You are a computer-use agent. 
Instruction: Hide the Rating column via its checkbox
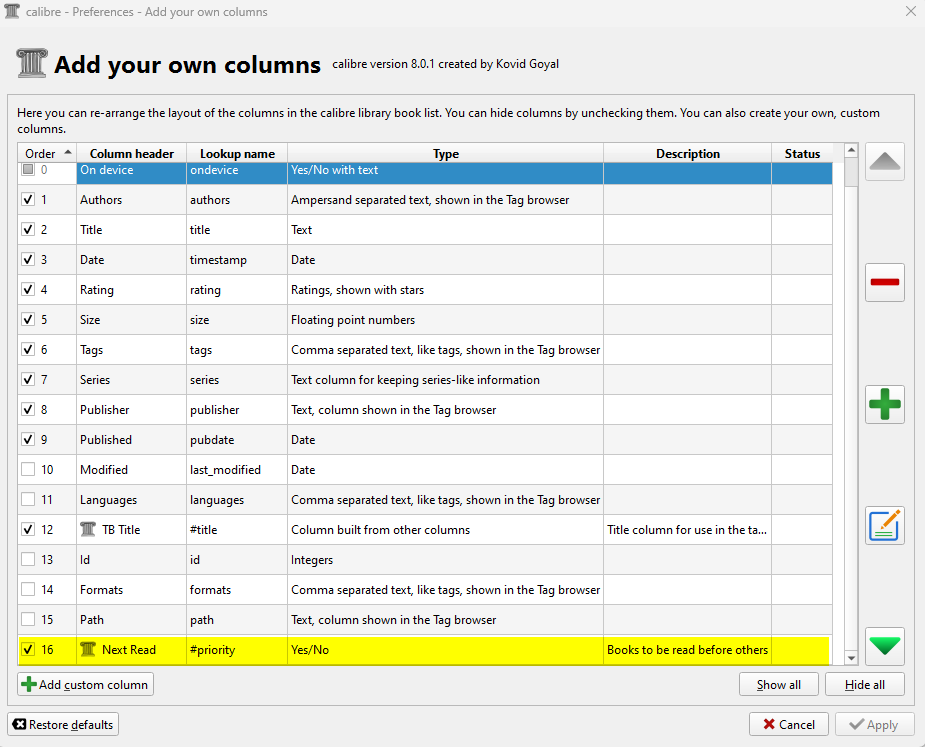(x=28, y=289)
